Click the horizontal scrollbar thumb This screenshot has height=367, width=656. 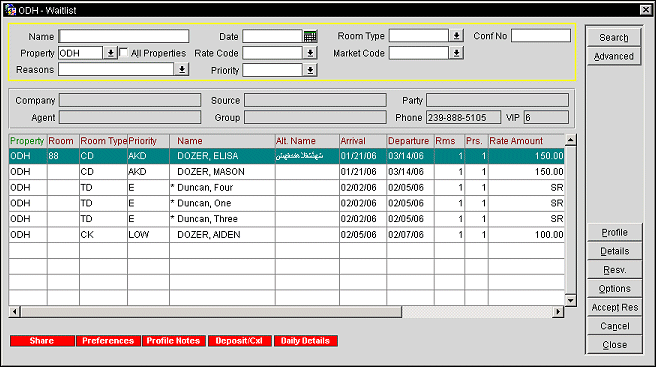coord(211,312)
